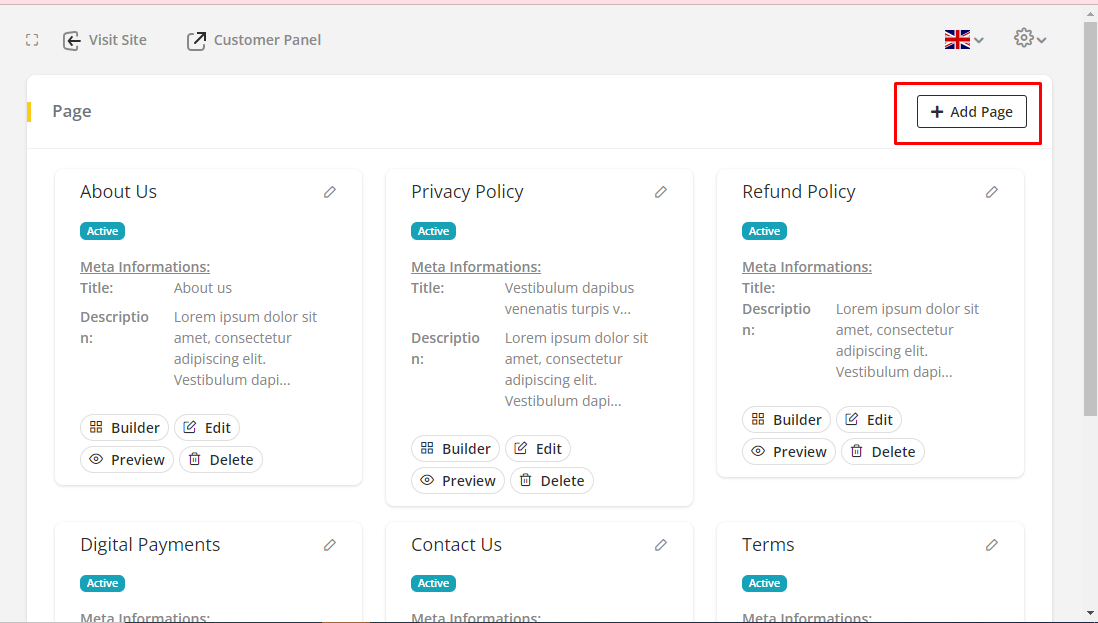Preview the Privacy Policy page

(x=458, y=481)
